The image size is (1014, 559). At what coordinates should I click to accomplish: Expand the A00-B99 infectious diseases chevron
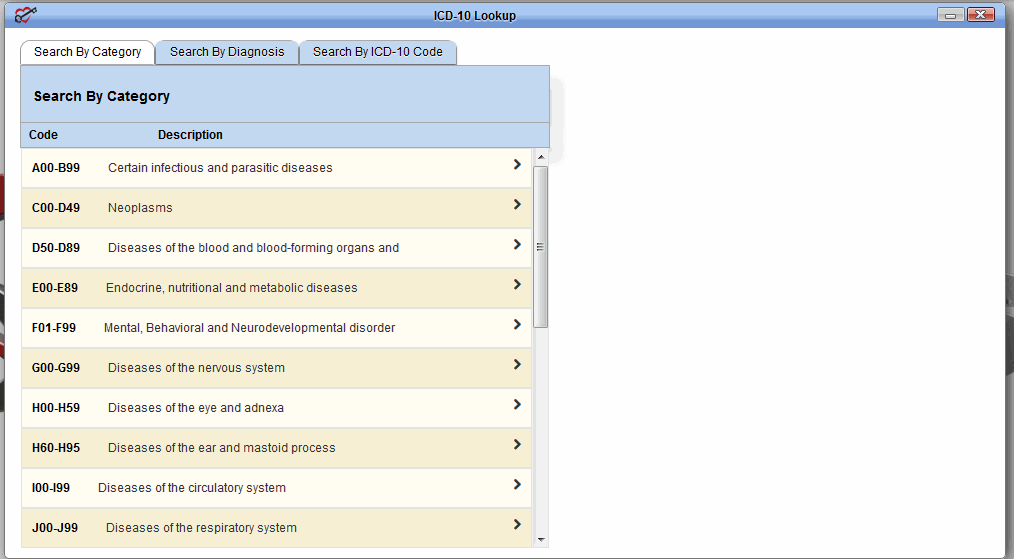517,165
